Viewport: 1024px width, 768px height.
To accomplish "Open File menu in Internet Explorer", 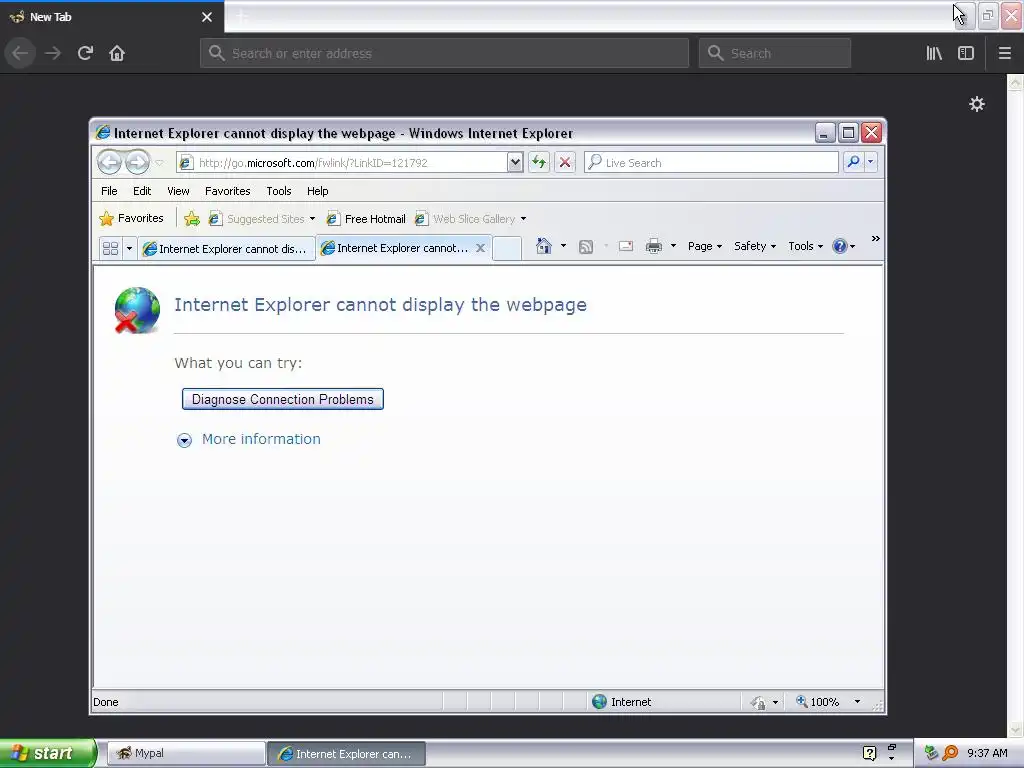I will 109,191.
